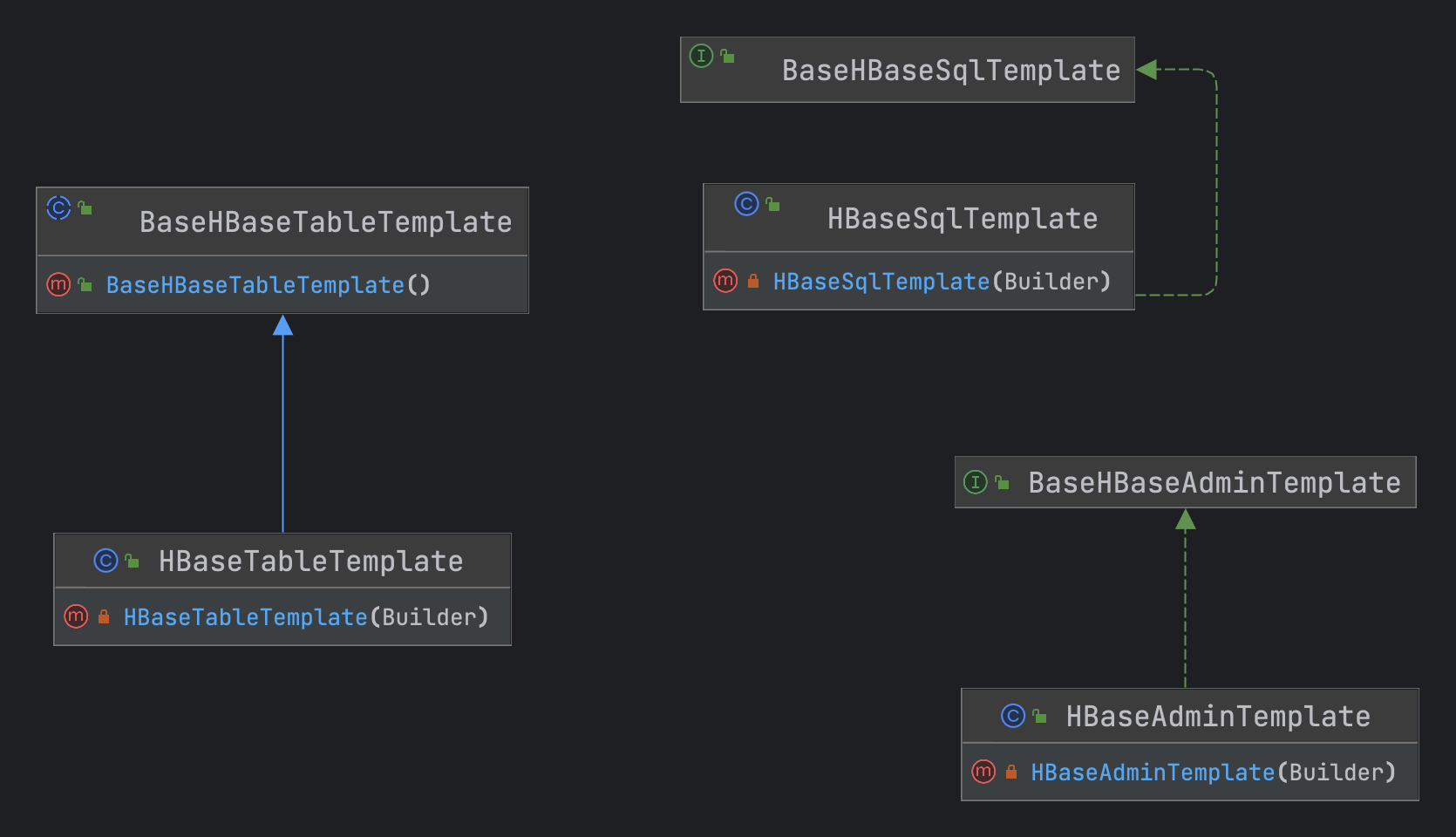The height and width of the screenshot is (837, 1456).
Task: Select the BaseHBaseTableTemplate class title
Action: click(325, 222)
